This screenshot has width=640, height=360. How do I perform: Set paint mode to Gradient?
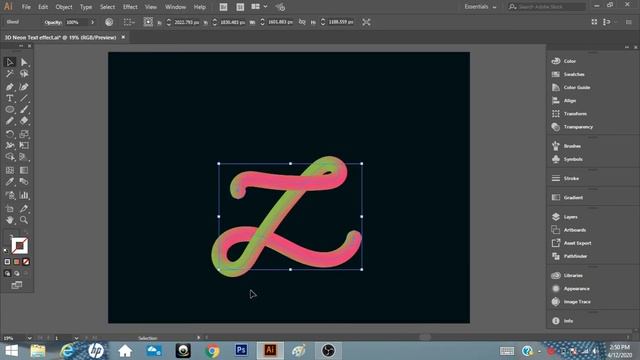point(17,262)
